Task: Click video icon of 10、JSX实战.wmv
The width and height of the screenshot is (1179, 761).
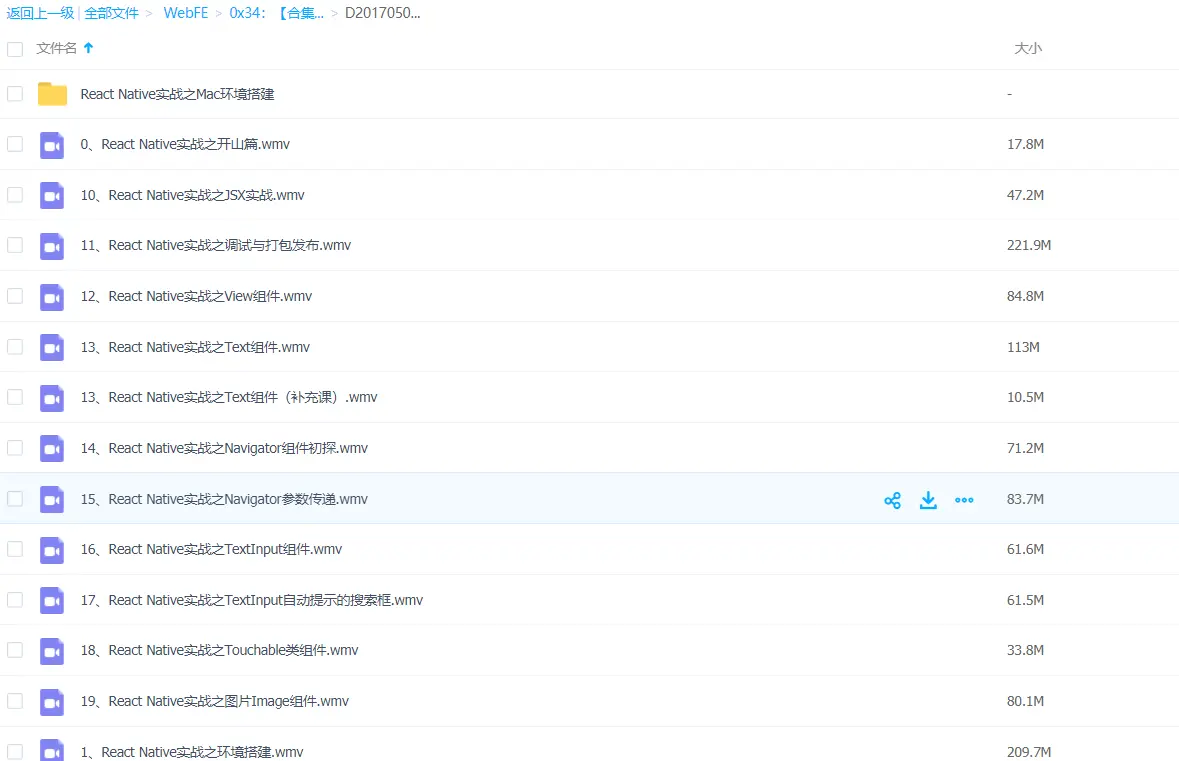Action: tap(52, 196)
